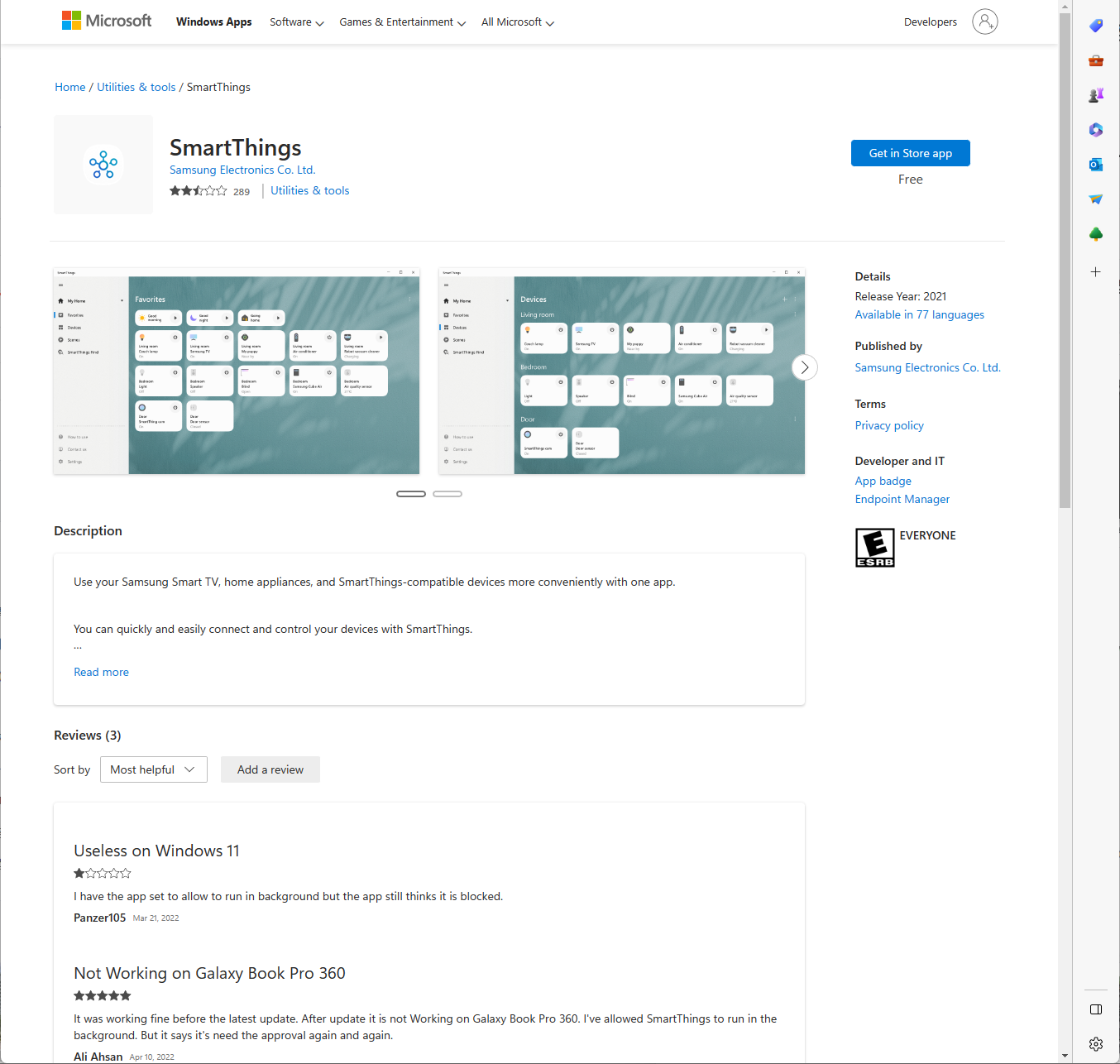Expand the Software menu
Viewport: 1120px width, 1064px height.
point(297,22)
